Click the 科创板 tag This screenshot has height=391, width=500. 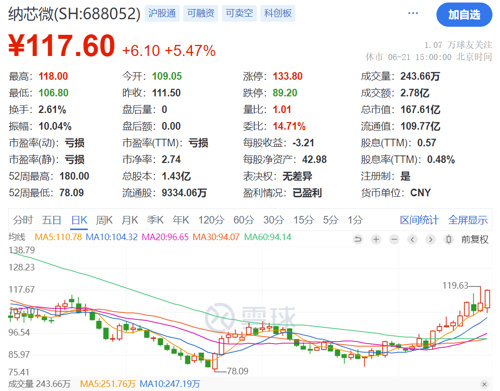278,13
